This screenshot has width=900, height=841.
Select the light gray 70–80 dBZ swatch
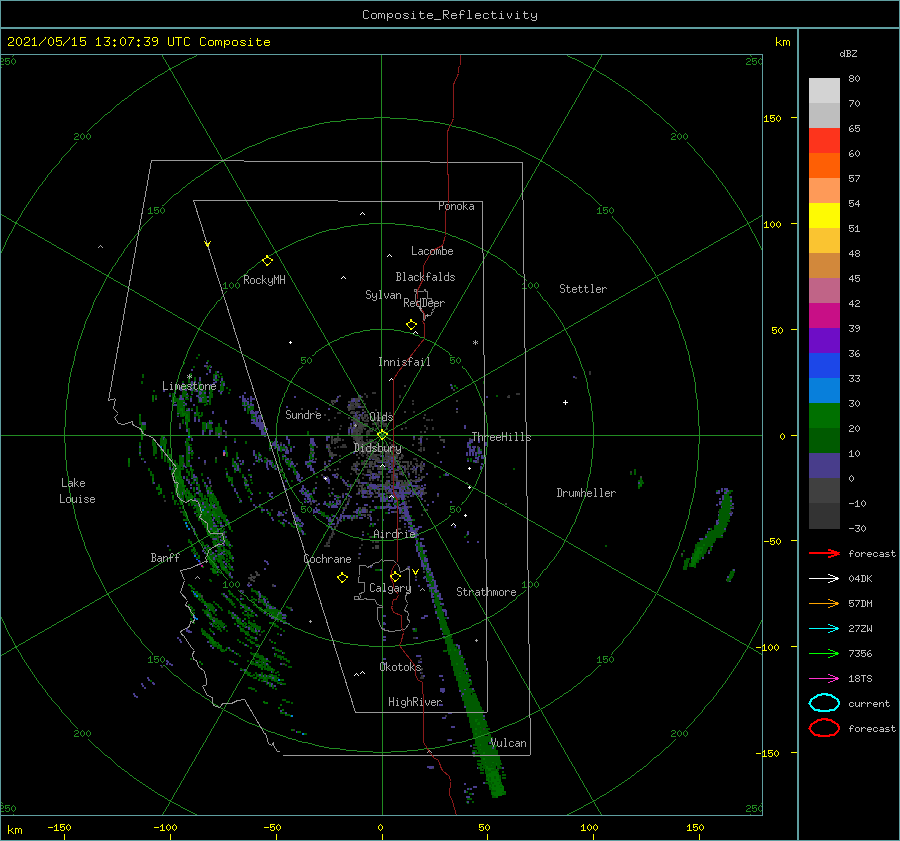coord(824,91)
